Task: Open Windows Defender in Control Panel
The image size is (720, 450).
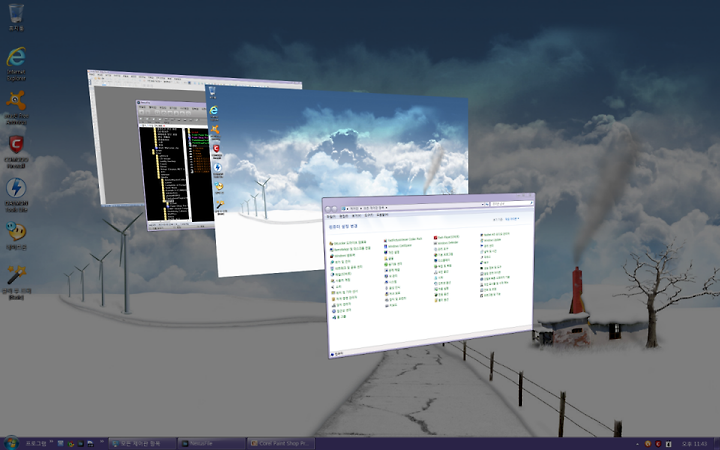Action: click(447, 243)
